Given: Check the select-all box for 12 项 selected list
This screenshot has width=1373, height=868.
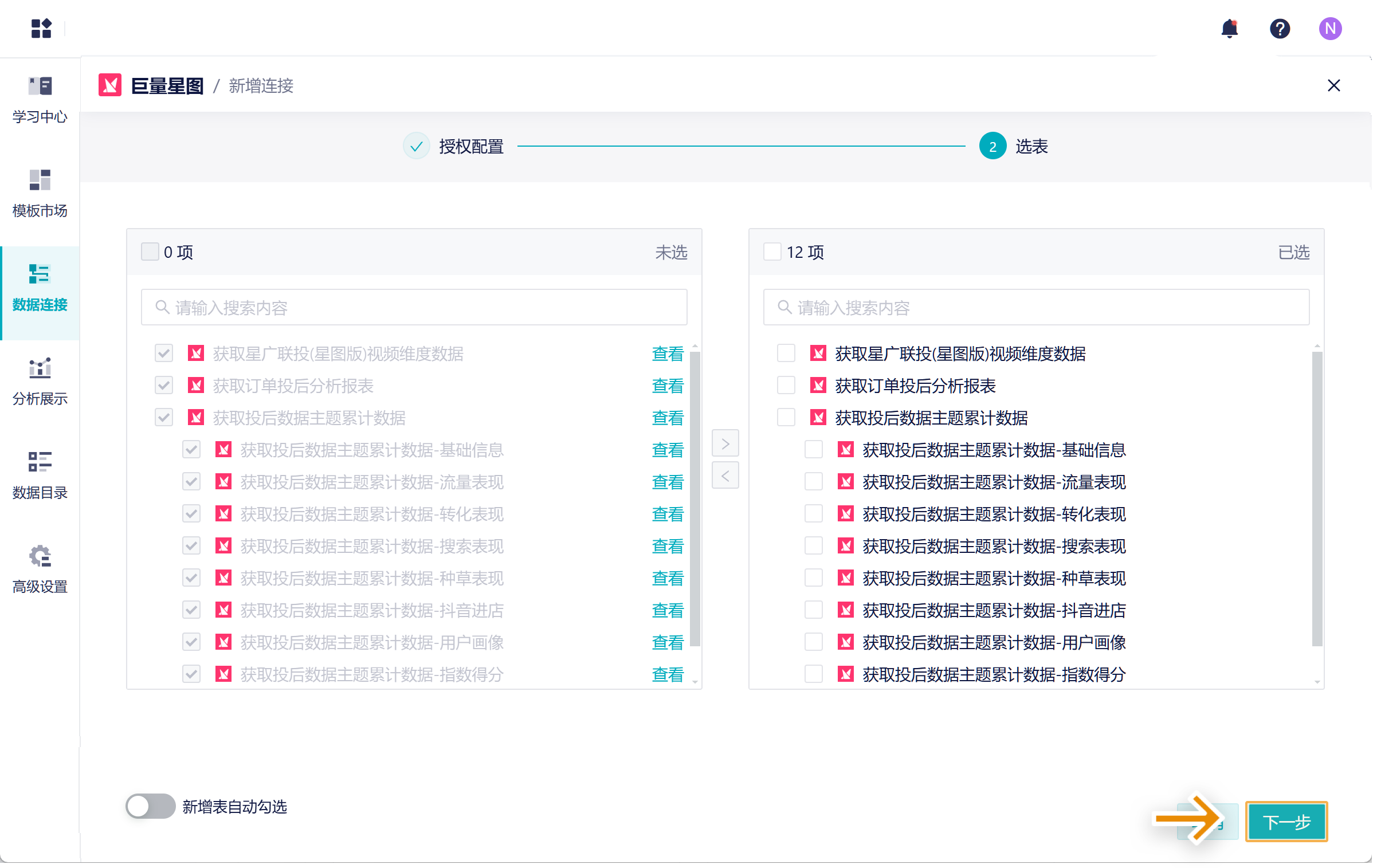Looking at the screenshot, I should 772,252.
